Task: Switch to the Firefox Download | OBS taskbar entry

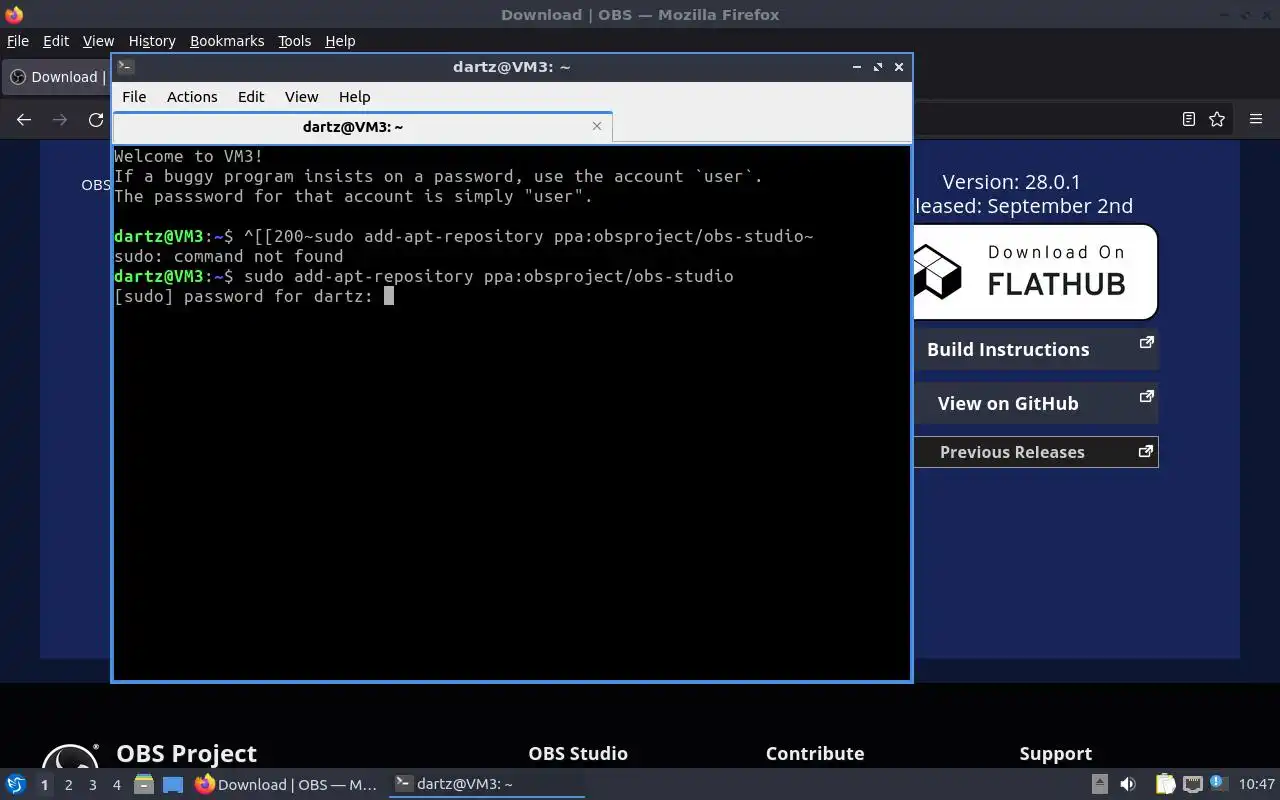Action: [x=287, y=784]
